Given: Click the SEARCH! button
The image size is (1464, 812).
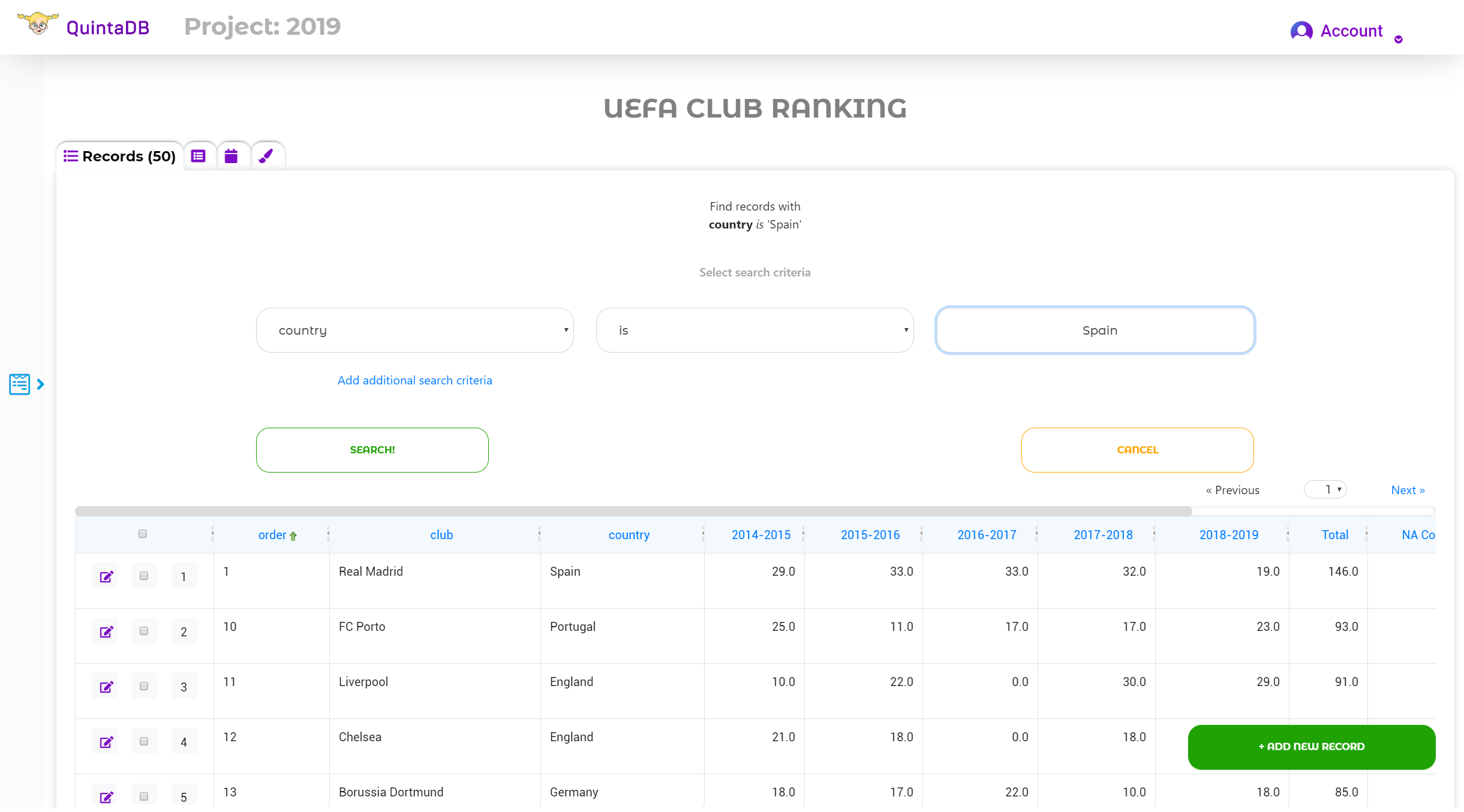Looking at the screenshot, I should click(x=372, y=450).
